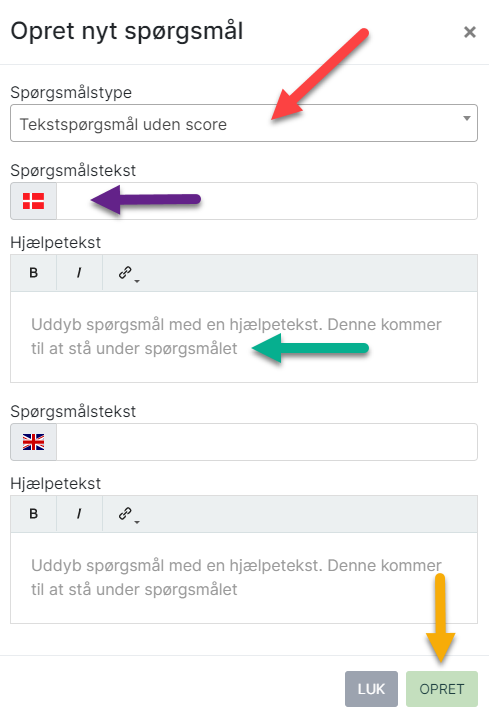Click the Bold icon in English Hjælpetekst toolbar

coord(33,514)
